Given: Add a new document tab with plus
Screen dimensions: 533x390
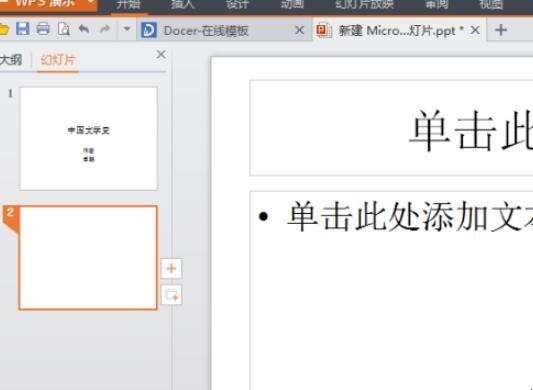Looking at the screenshot, I should coord(501,30).
